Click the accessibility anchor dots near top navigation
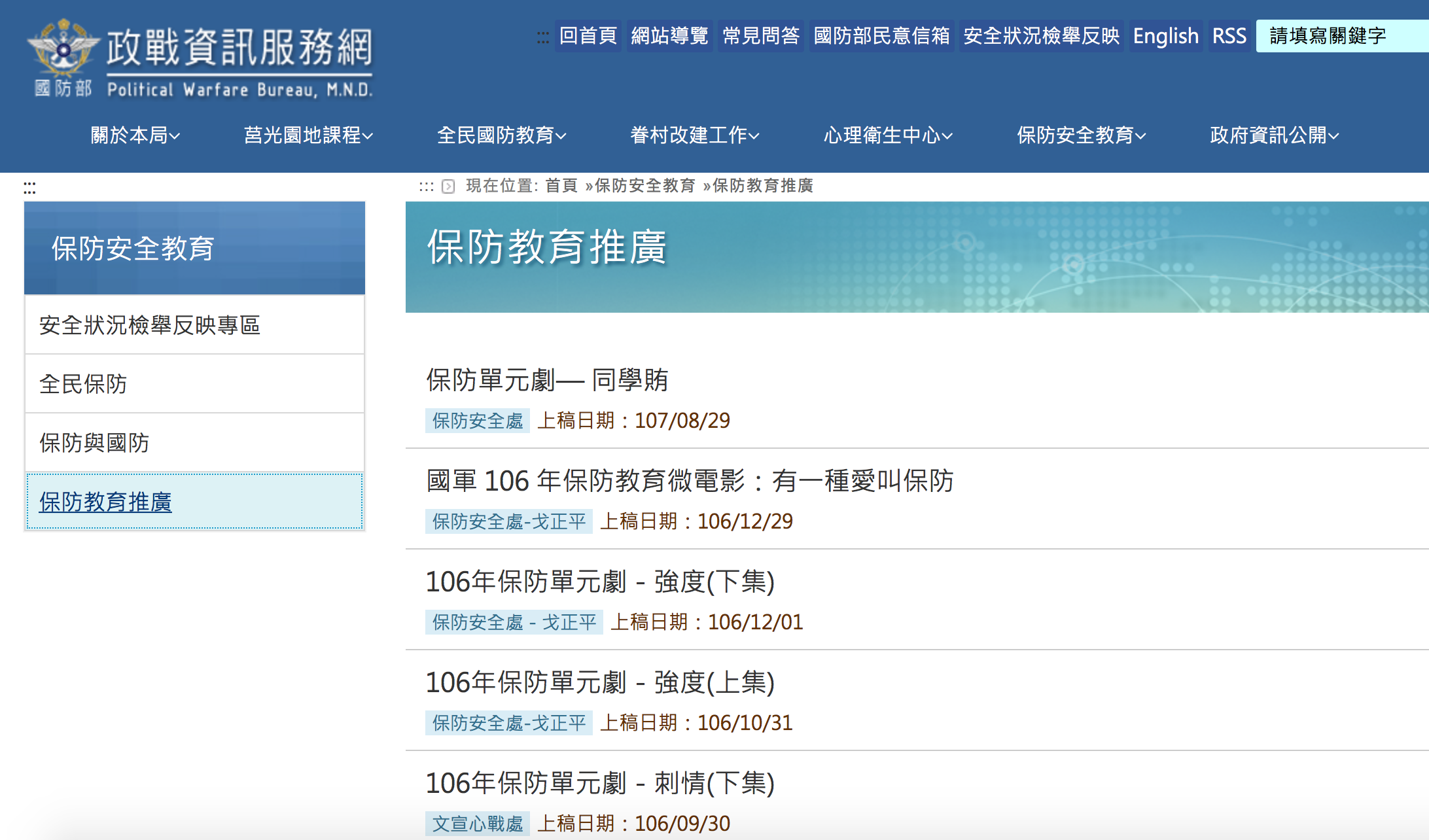The width and height of the screenshot is (1429, 840). pos(542,37)
